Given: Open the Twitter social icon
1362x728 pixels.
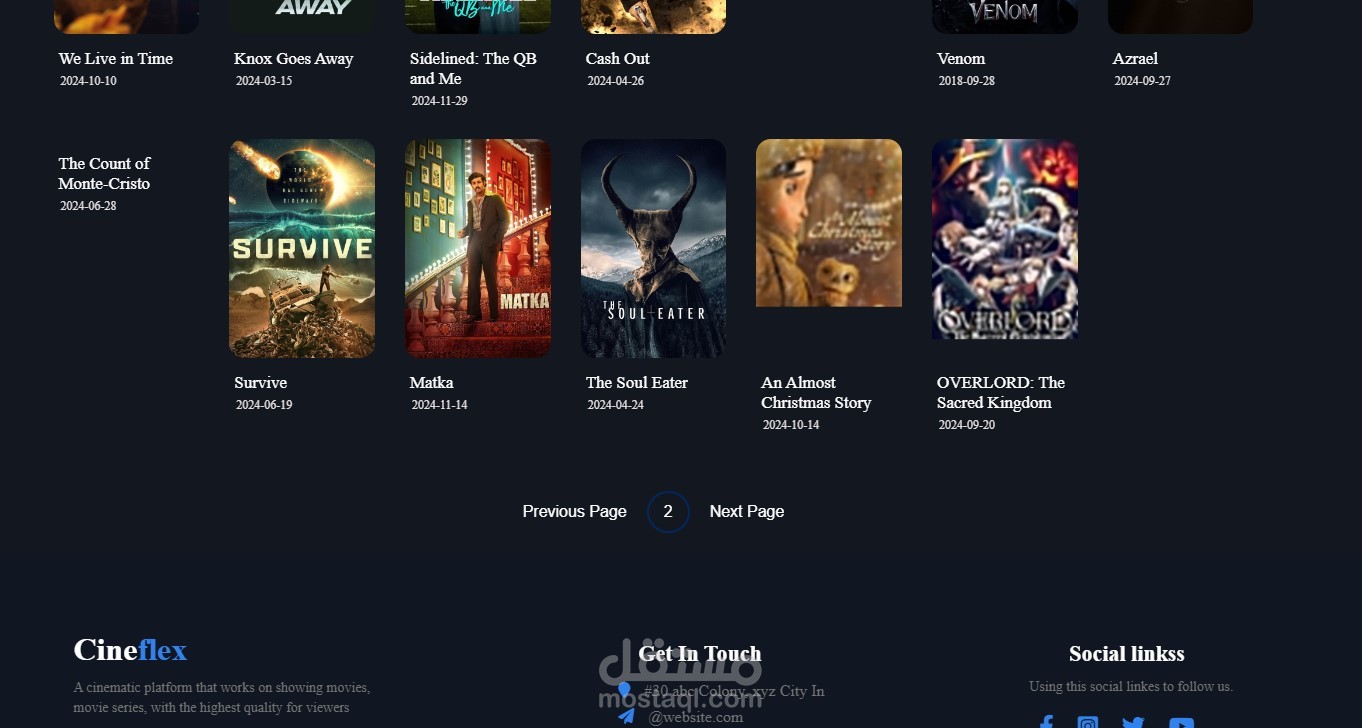Looking at the screenshot, I should [x=1133, y=722].
